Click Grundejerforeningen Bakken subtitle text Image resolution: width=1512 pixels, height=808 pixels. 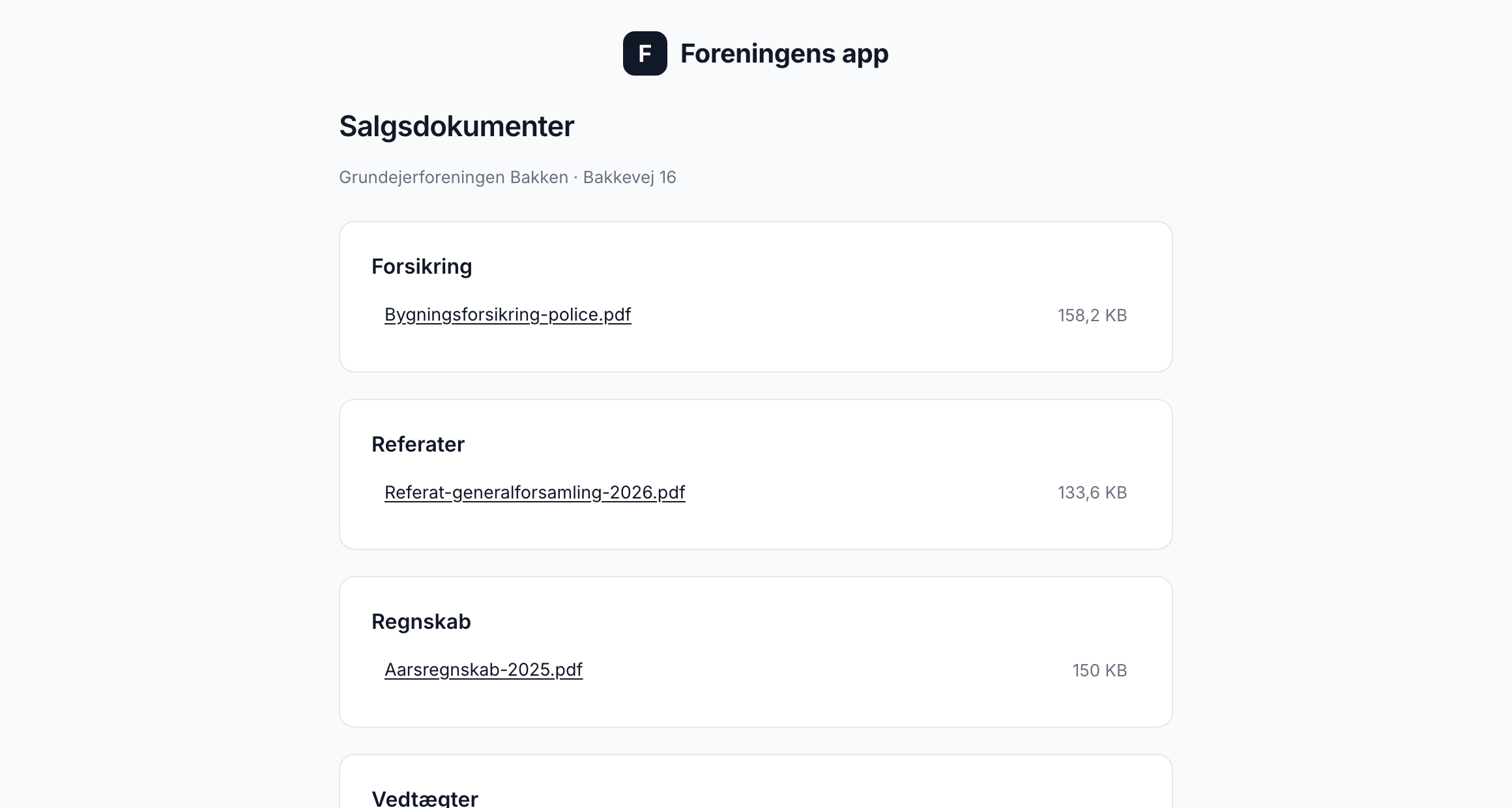pos(454,177)
